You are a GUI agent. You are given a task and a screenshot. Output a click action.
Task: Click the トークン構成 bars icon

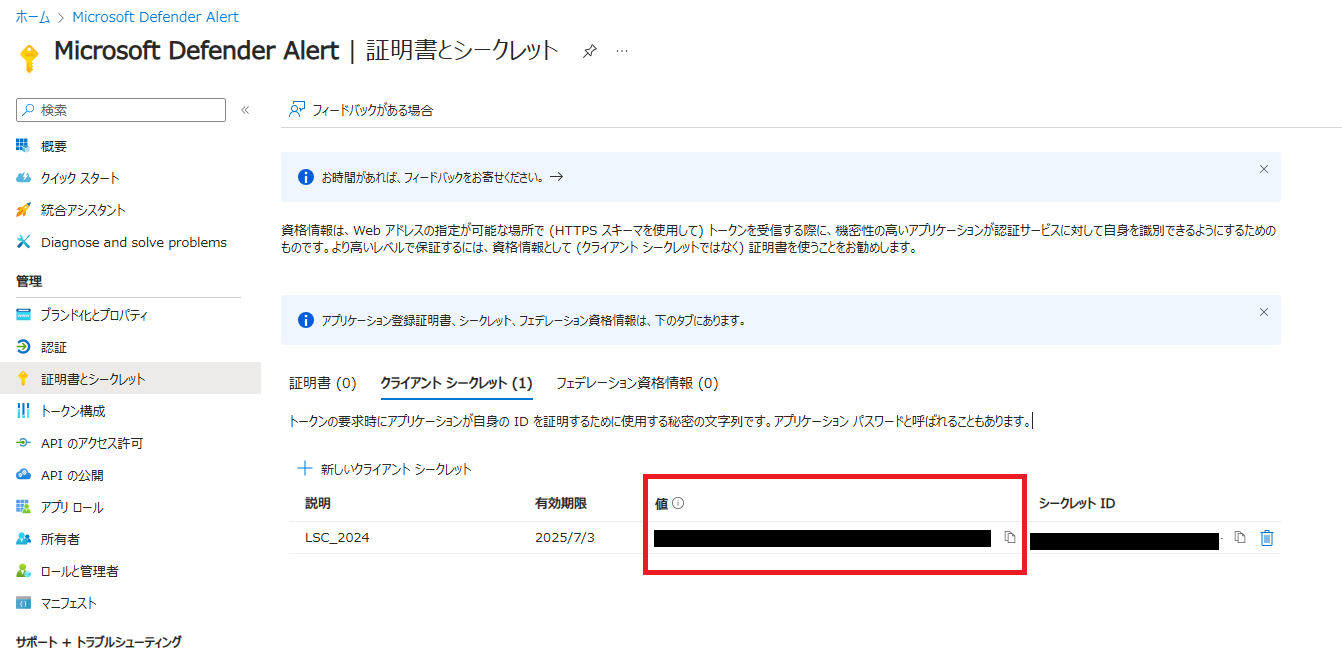(23, 411)
